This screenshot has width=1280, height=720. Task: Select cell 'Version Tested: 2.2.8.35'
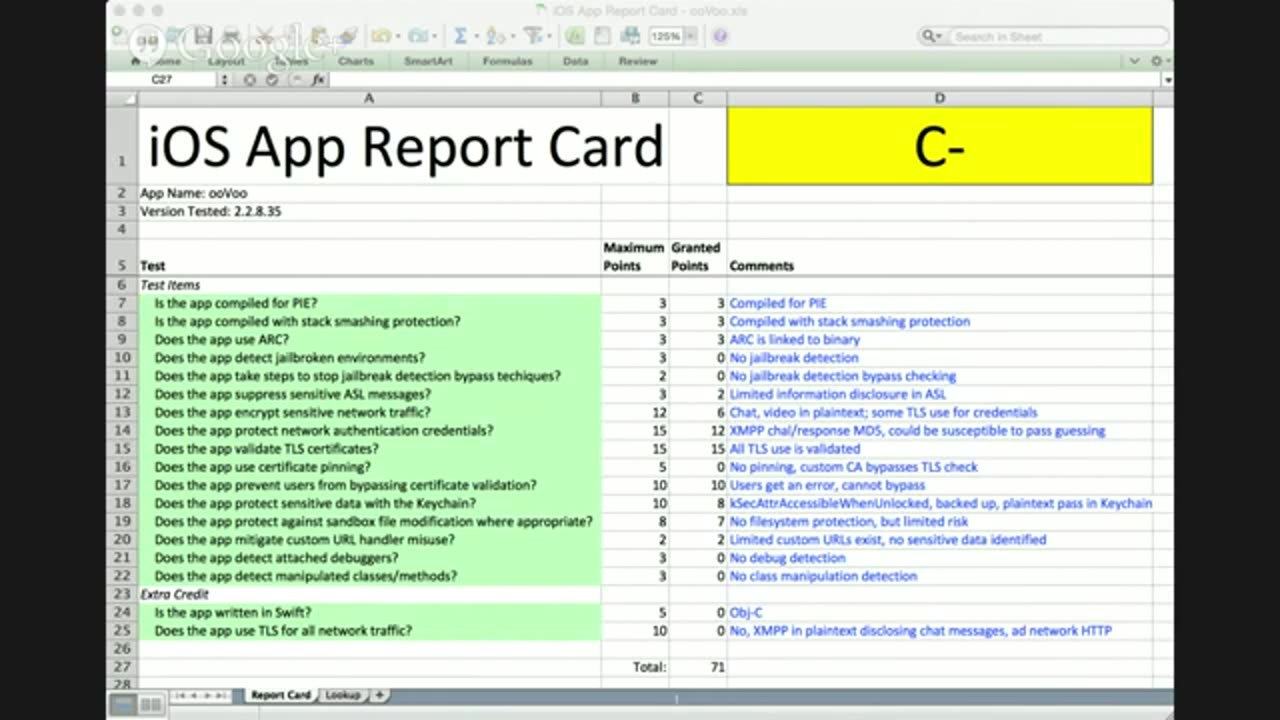[x=369, y=212]
